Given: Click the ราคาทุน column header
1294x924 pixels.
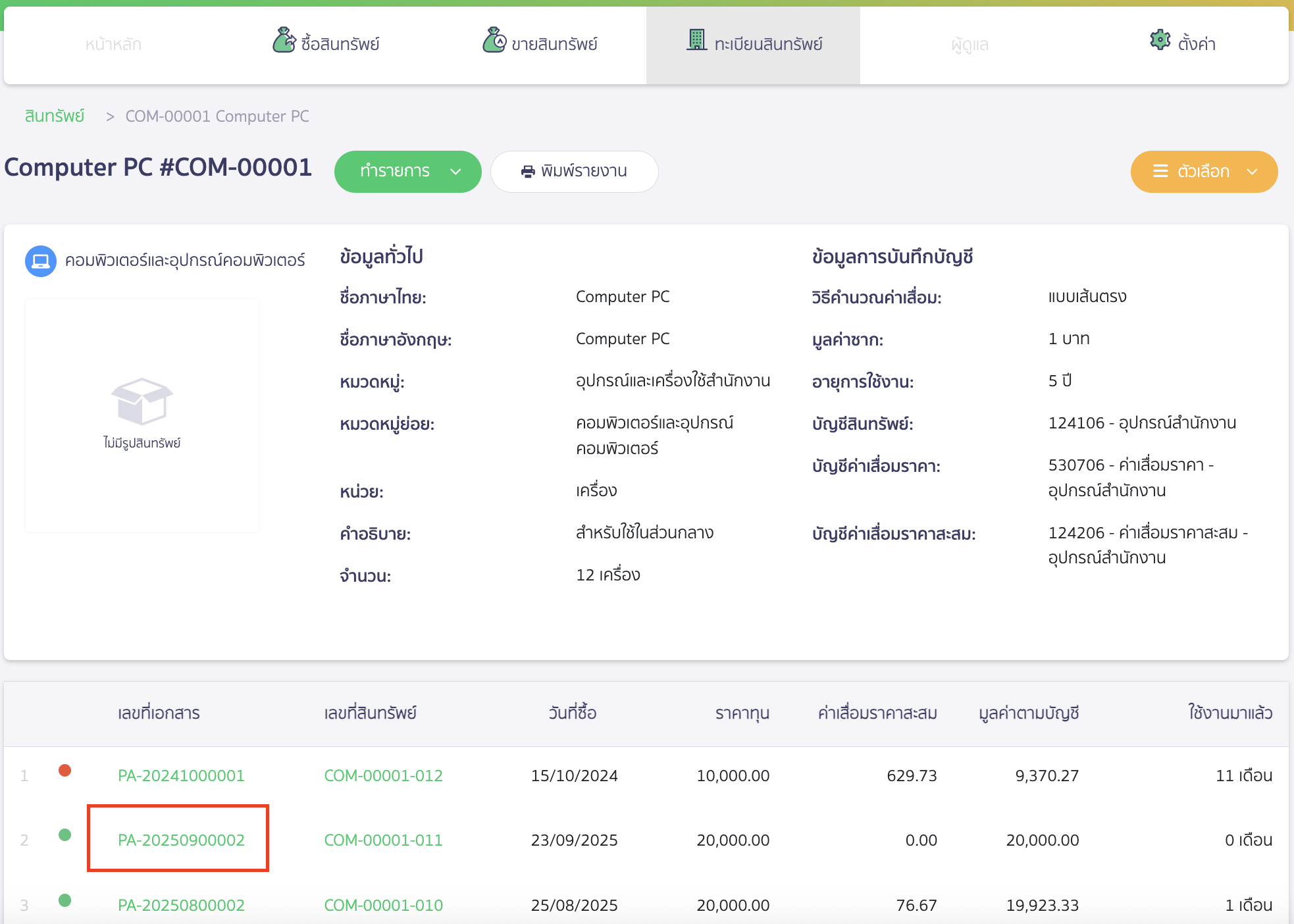Looking at the screenshot, I should pyautogui.click(x=742, y=713).
